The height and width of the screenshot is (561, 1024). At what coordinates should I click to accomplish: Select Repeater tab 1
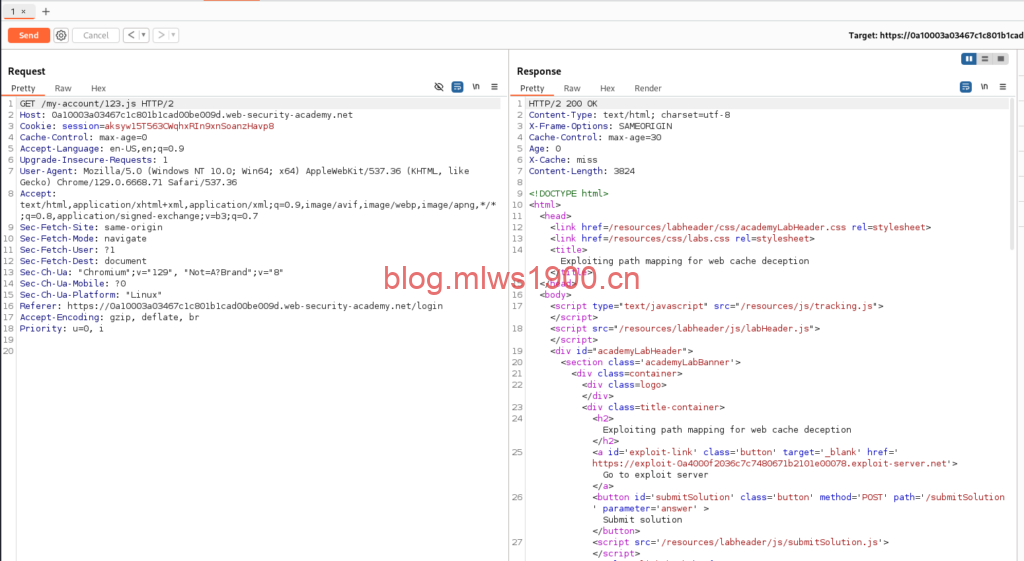point(13,12)
